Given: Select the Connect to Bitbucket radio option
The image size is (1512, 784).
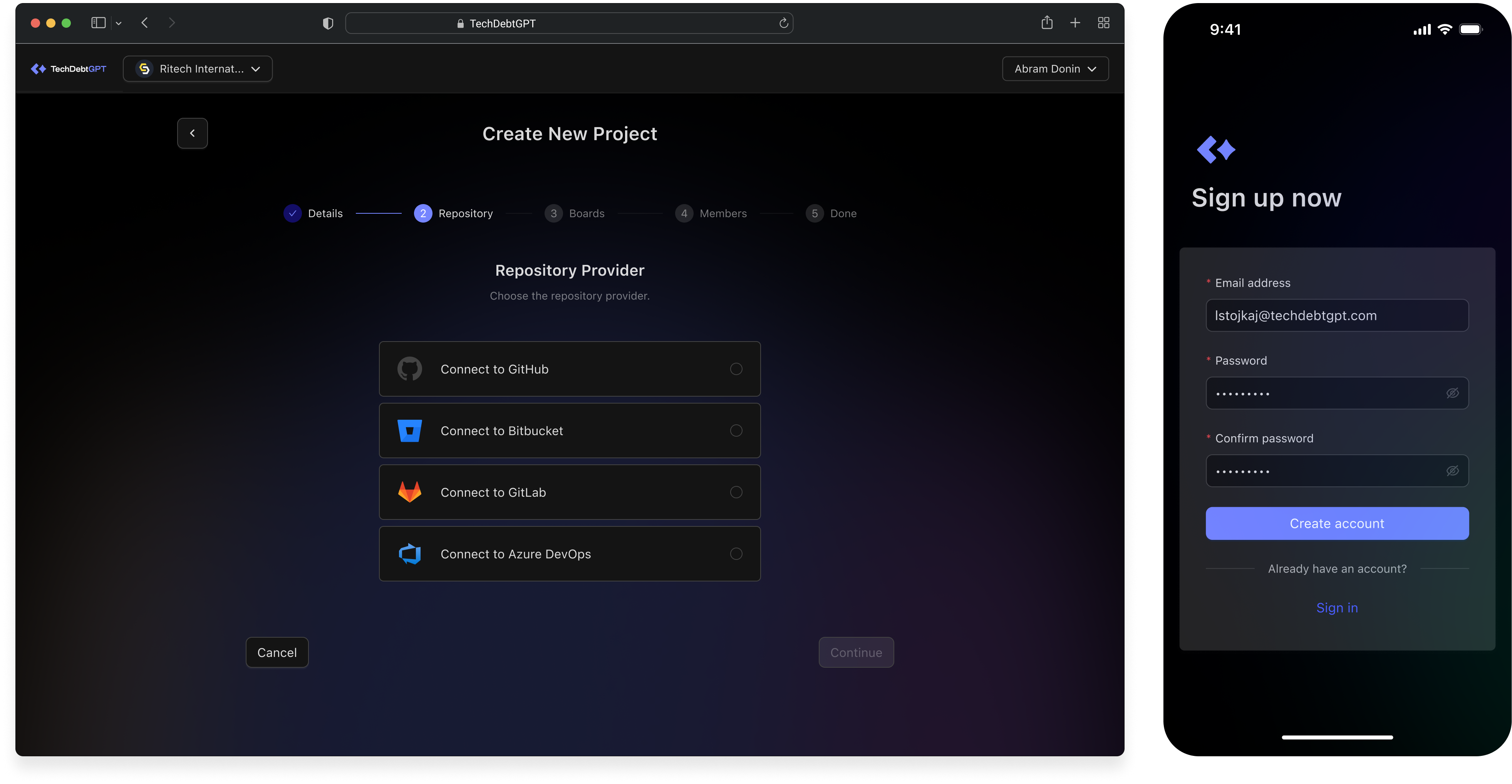Looking at the screenshot, I should click(736, 431).
